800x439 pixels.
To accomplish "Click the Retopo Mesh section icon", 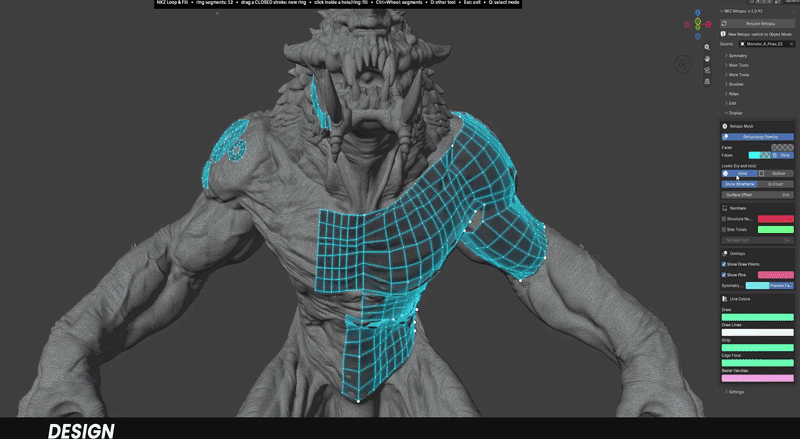I will (724, 126).
